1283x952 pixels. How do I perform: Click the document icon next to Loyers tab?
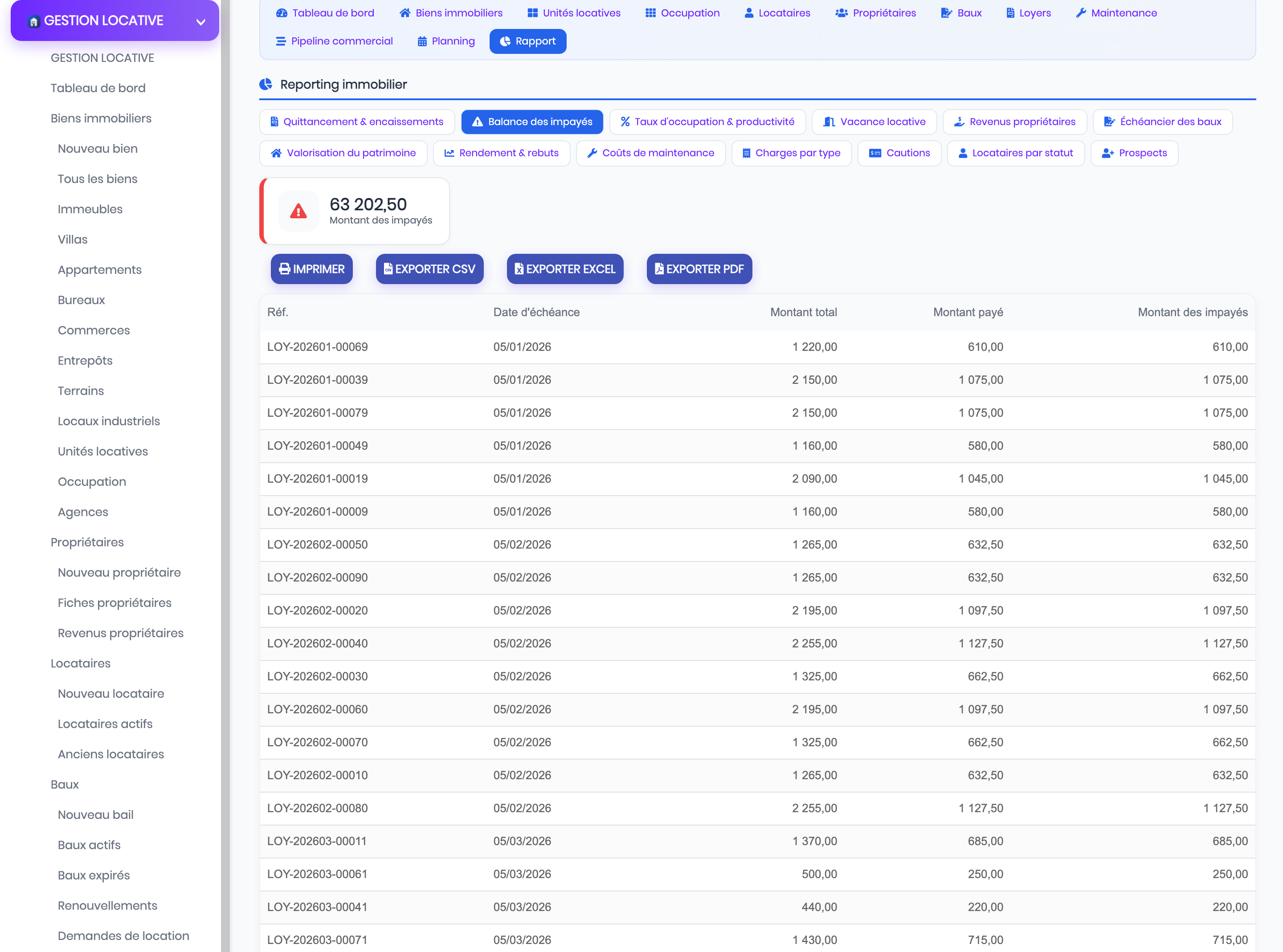[1010, 12]
